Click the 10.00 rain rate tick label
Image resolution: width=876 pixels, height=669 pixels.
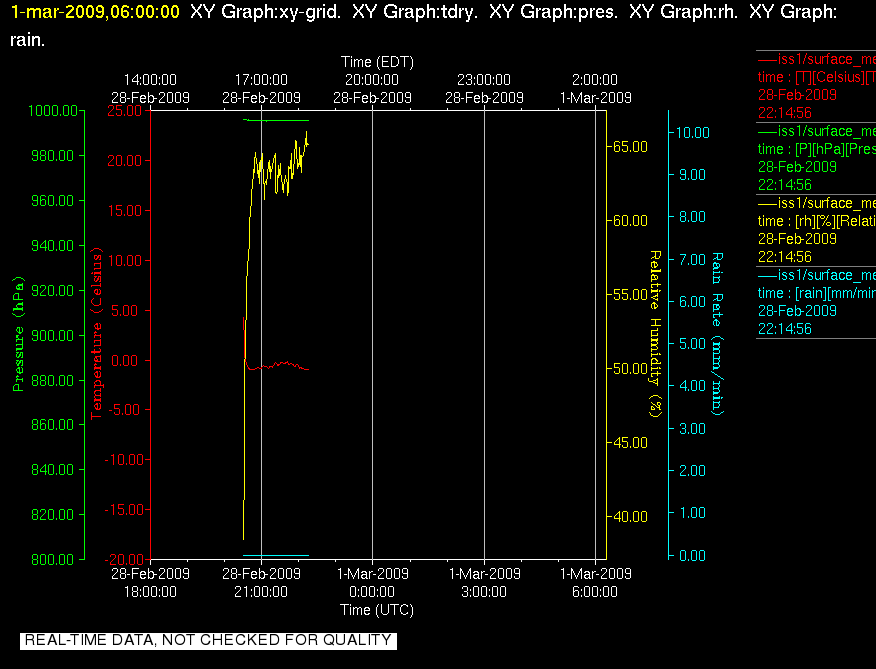pyautogui.click(x=693, y=132)
